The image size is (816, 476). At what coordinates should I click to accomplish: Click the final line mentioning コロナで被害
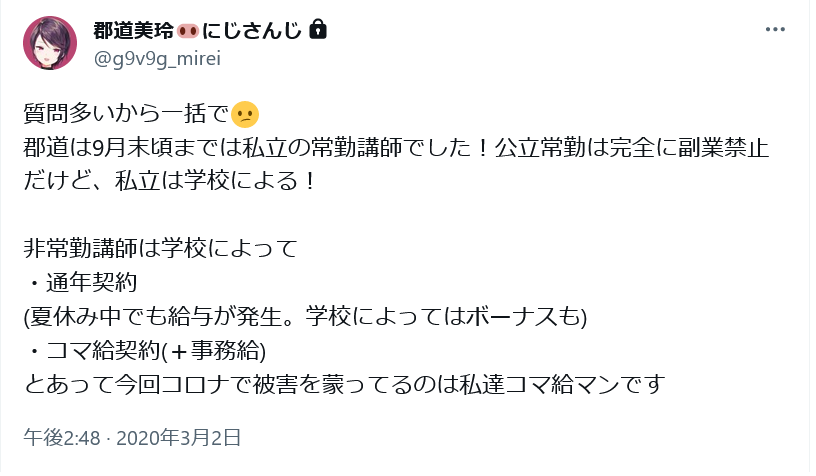[345, 384]
